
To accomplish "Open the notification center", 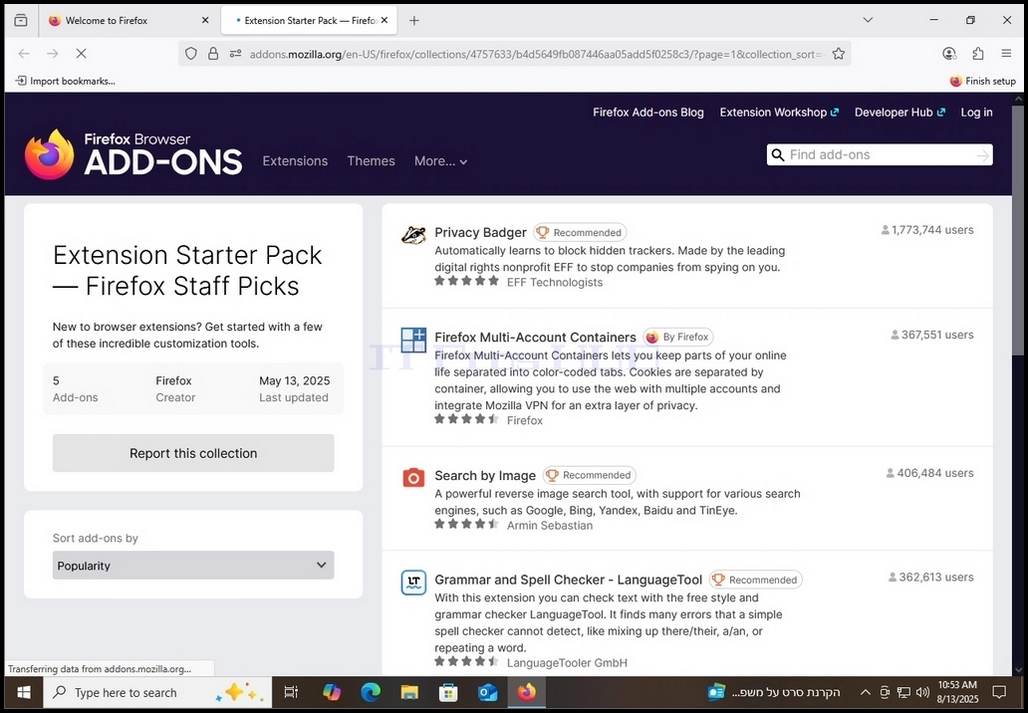I will point(999,693).
